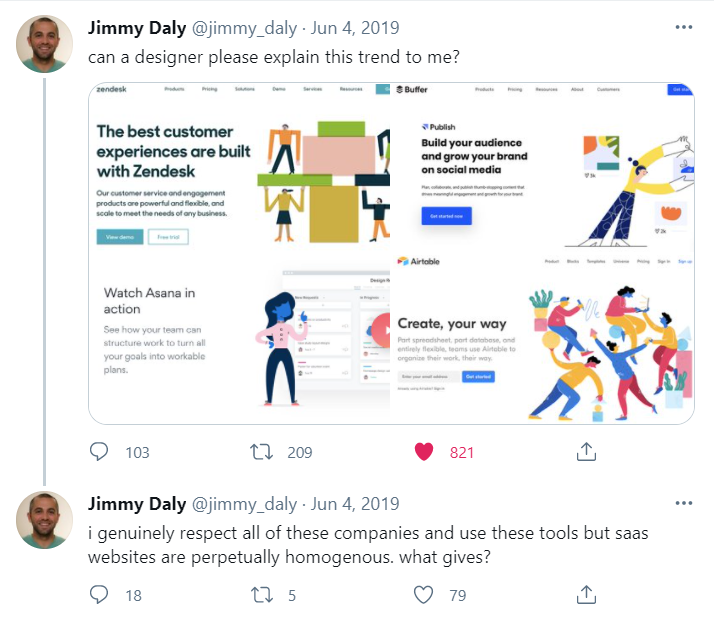Reply to the second tweet with 18 replies

click(x=99, y=594)
